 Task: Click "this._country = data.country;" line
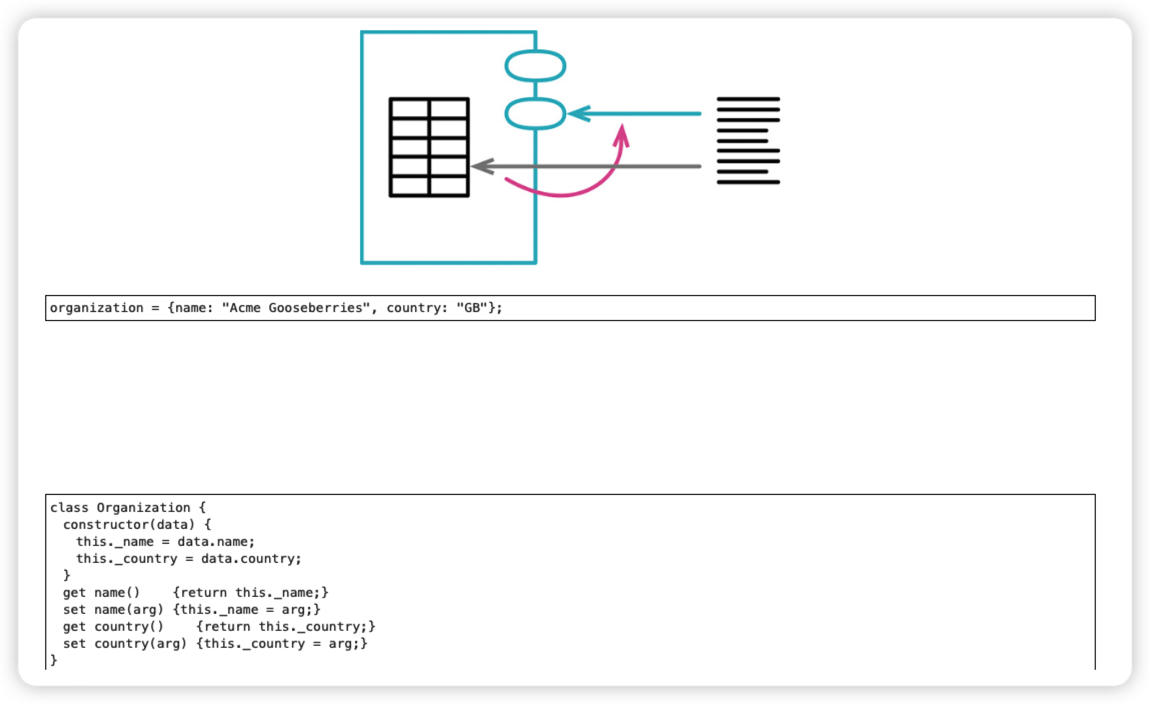188,558
